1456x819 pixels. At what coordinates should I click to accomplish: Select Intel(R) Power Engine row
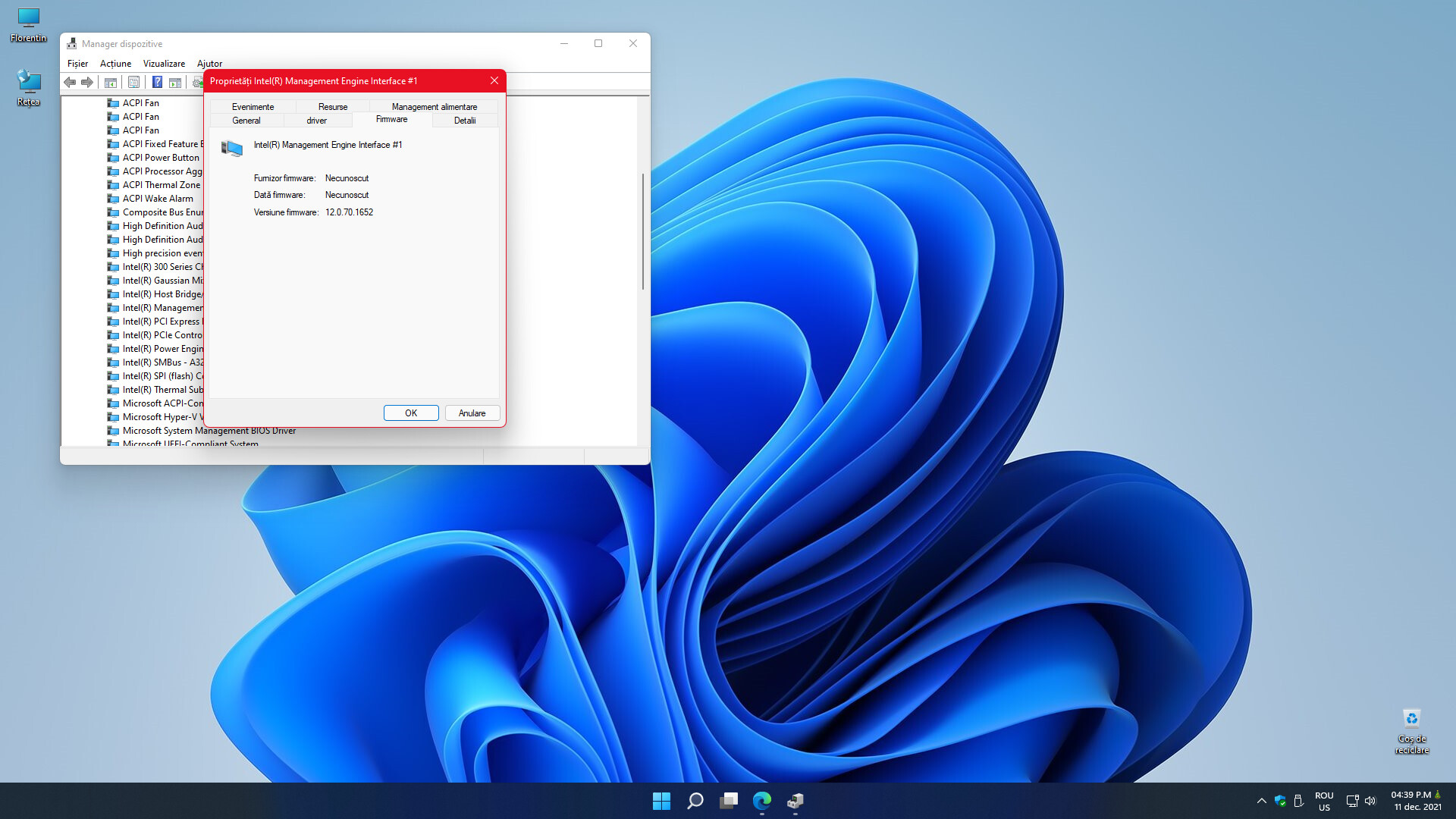click(x=155, y=349)
